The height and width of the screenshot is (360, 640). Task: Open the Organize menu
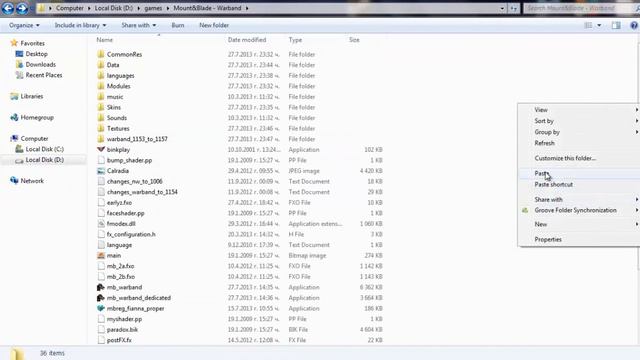point(24,25)
